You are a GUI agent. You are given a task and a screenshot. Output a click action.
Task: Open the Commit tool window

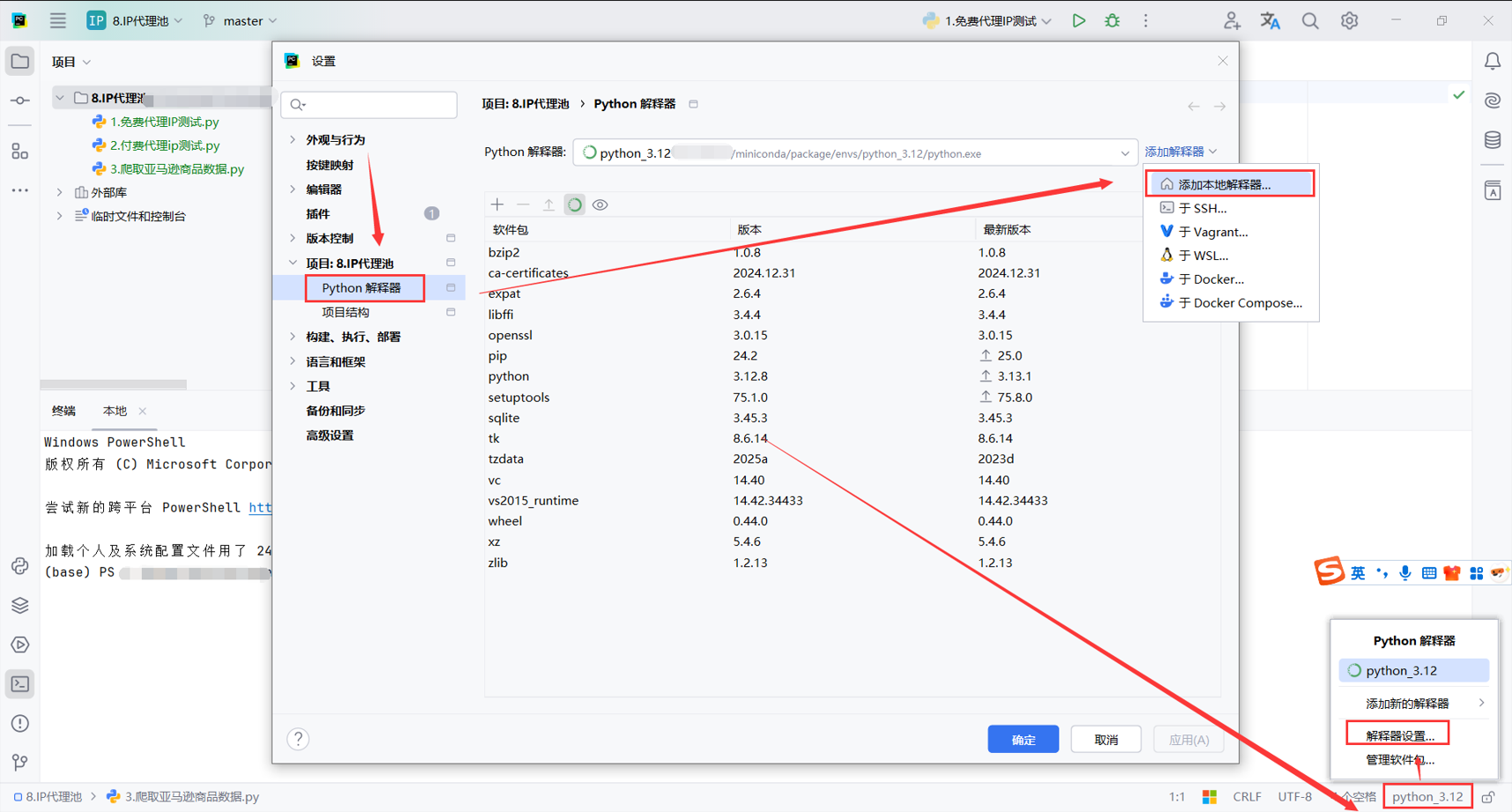[19, 101]
